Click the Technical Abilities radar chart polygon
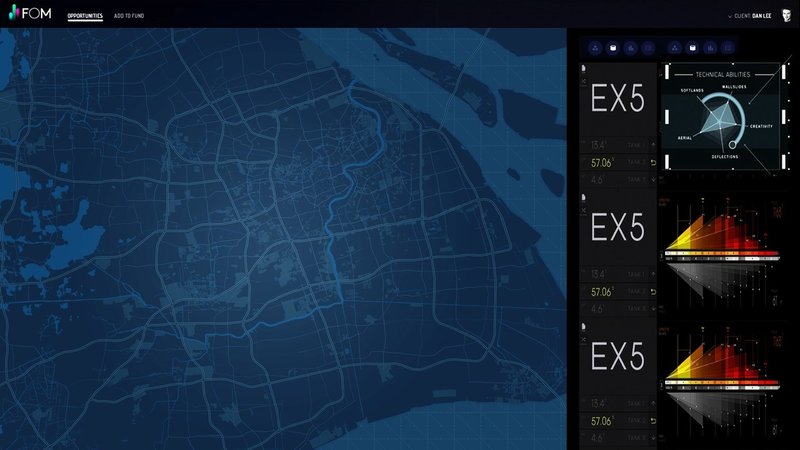The height and width of the screenshot is (450, 800). point(717,118)
